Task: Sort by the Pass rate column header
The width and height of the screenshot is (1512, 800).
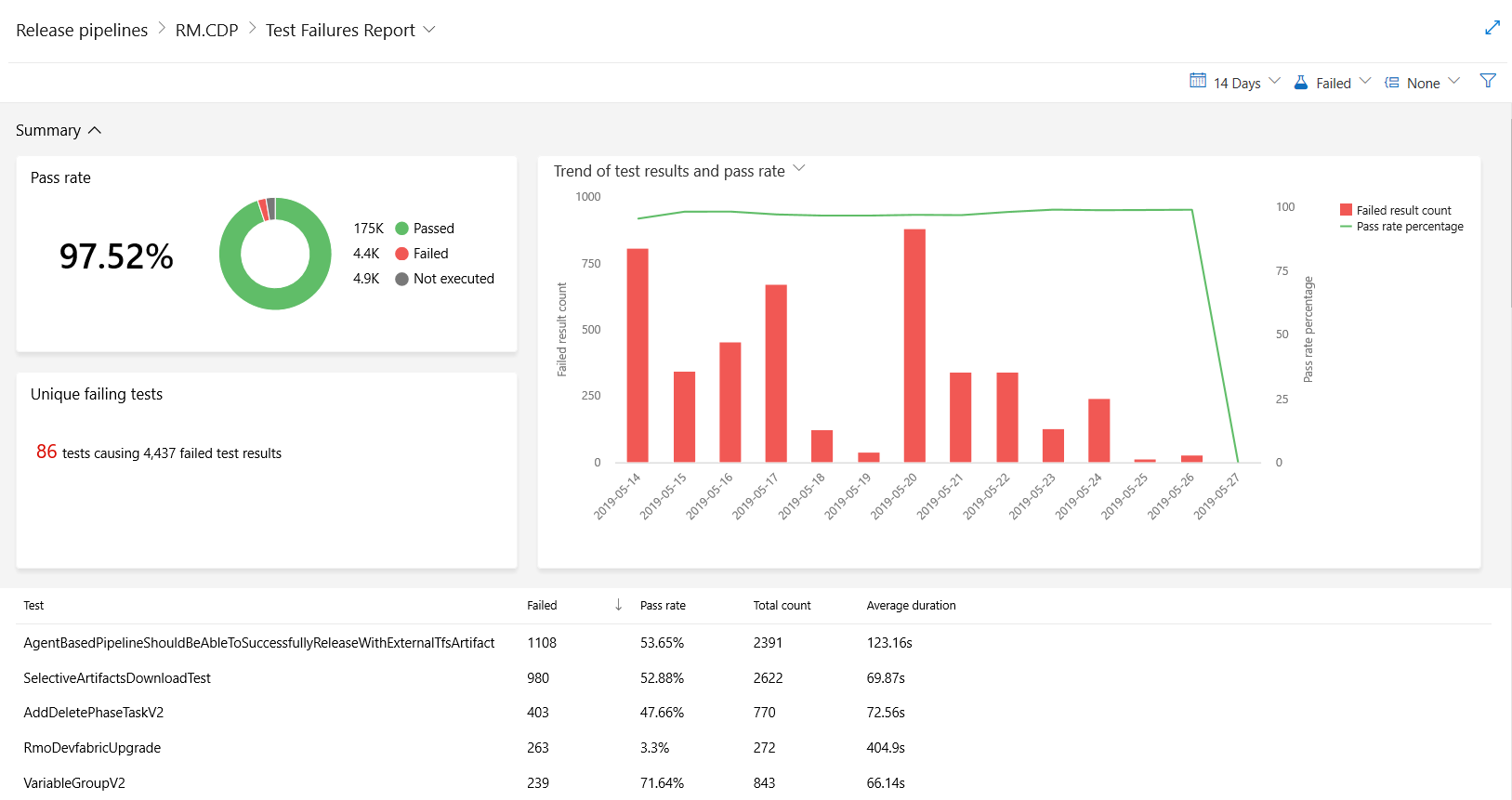Action: pos(663,606)
